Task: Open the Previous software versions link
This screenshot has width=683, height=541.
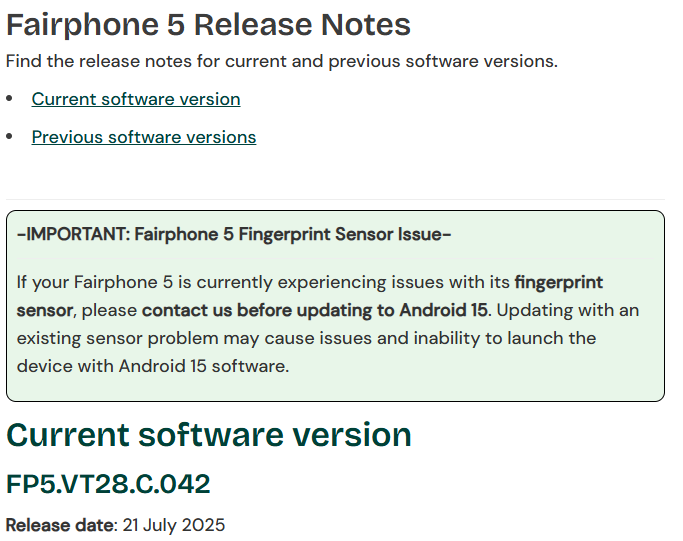Action: tap(144, 137)
